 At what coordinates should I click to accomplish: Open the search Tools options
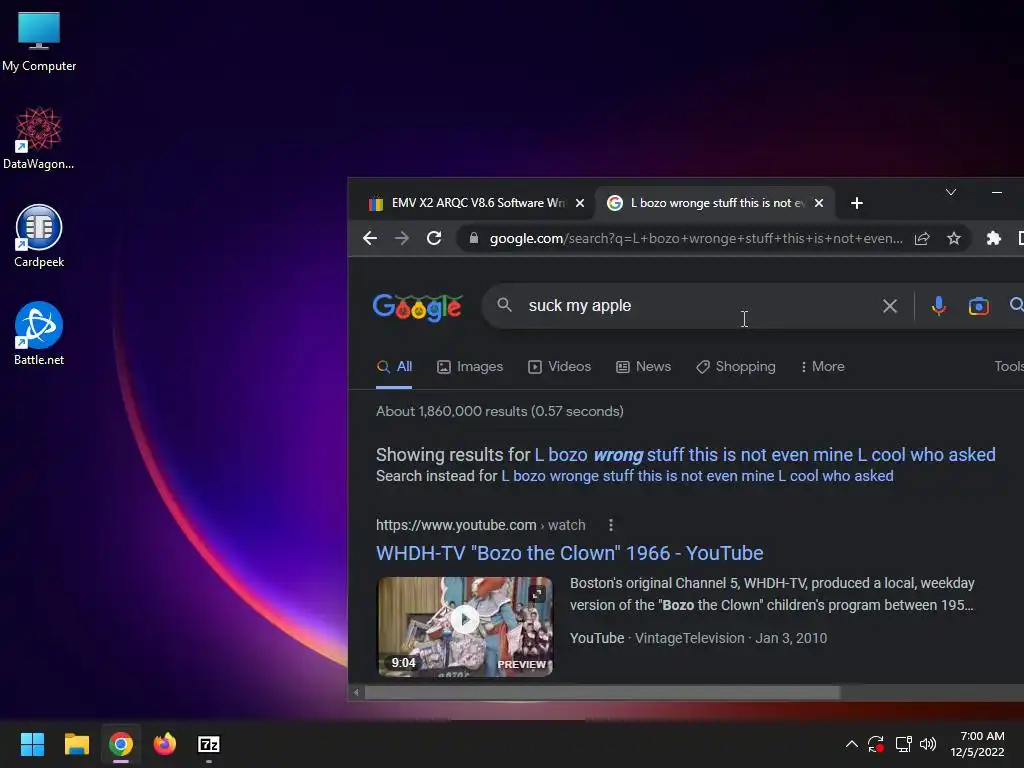pos(1009,367)
